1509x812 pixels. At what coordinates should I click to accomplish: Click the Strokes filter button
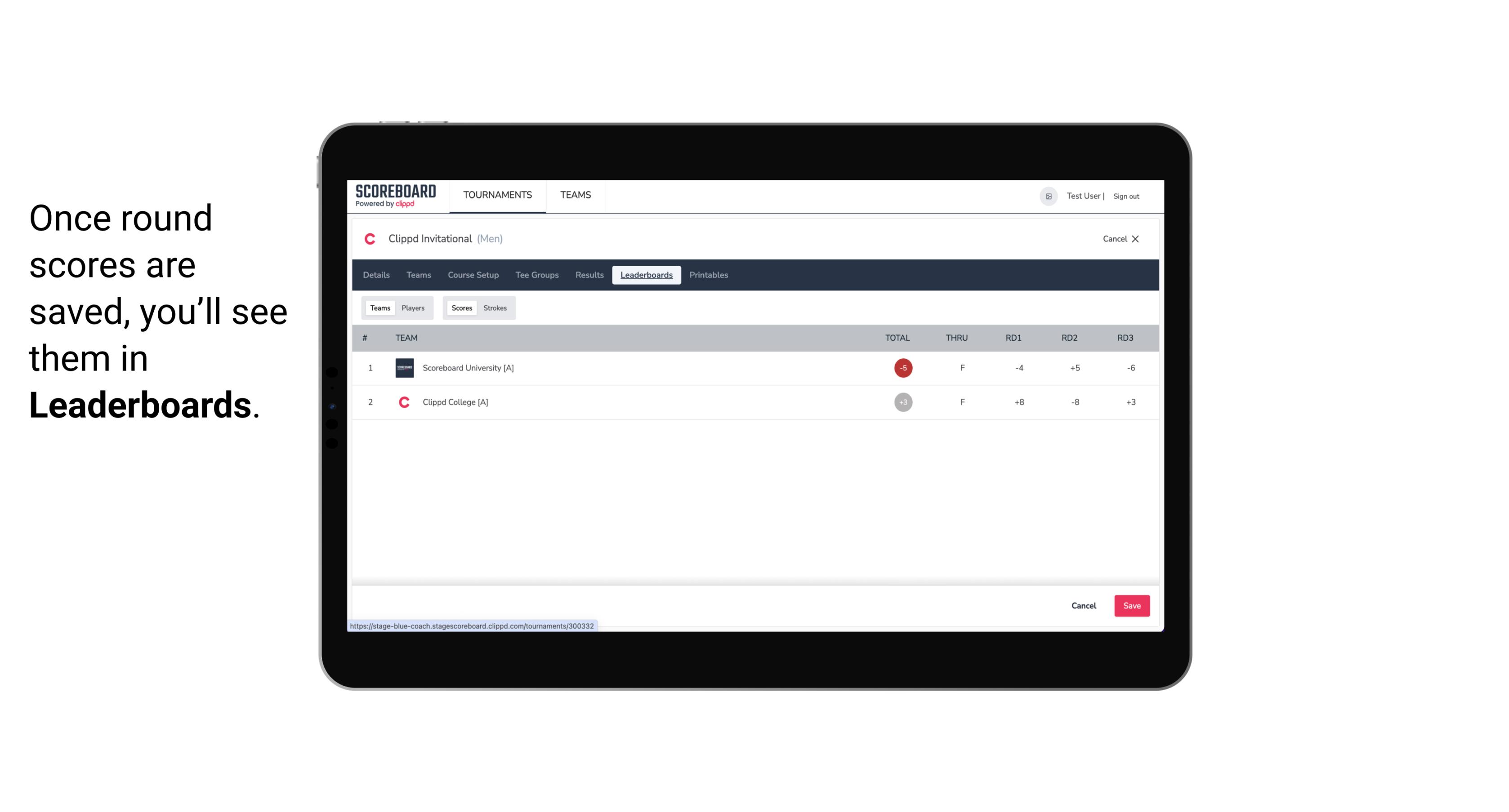495,308
